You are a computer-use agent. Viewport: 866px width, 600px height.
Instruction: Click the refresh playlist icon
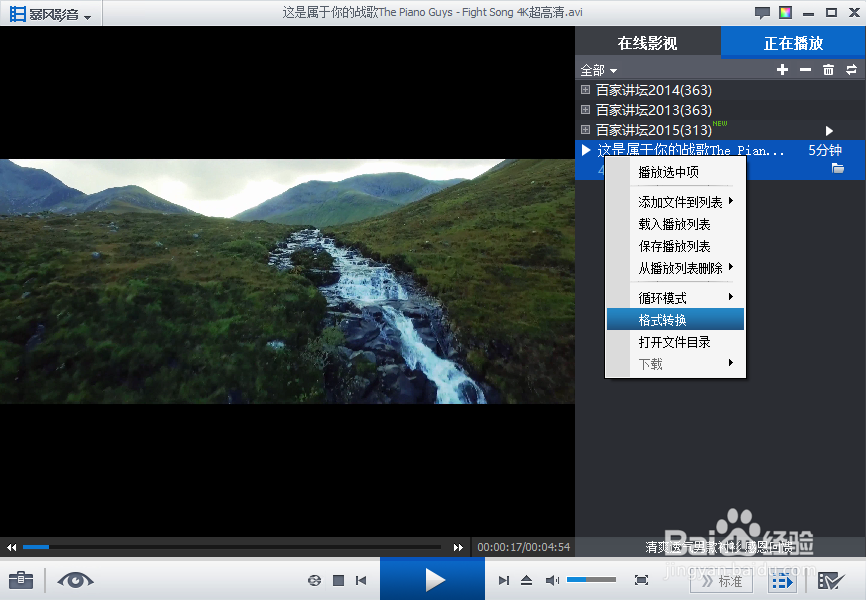[851, 70]
